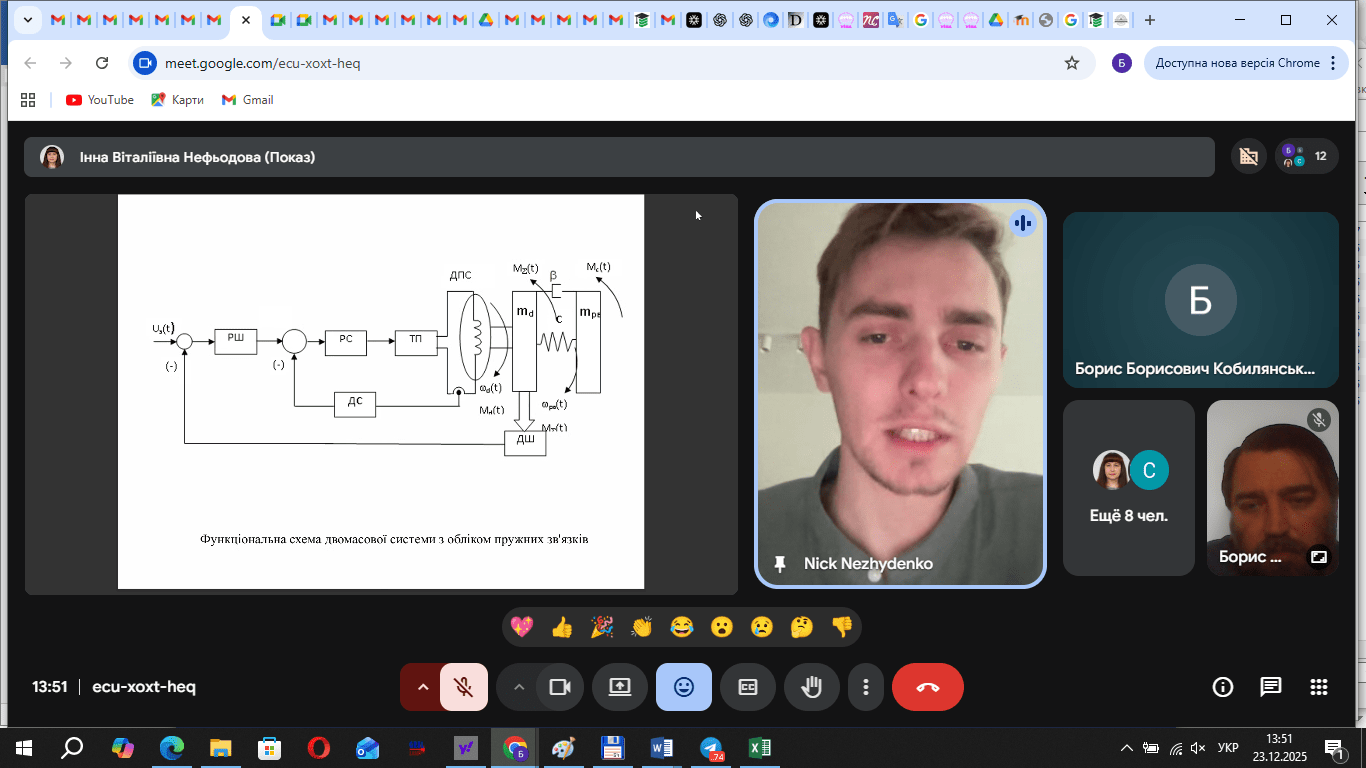Turn on captions with the CC button
This screenshot has width=1366, height=768.
pos(748,687)
